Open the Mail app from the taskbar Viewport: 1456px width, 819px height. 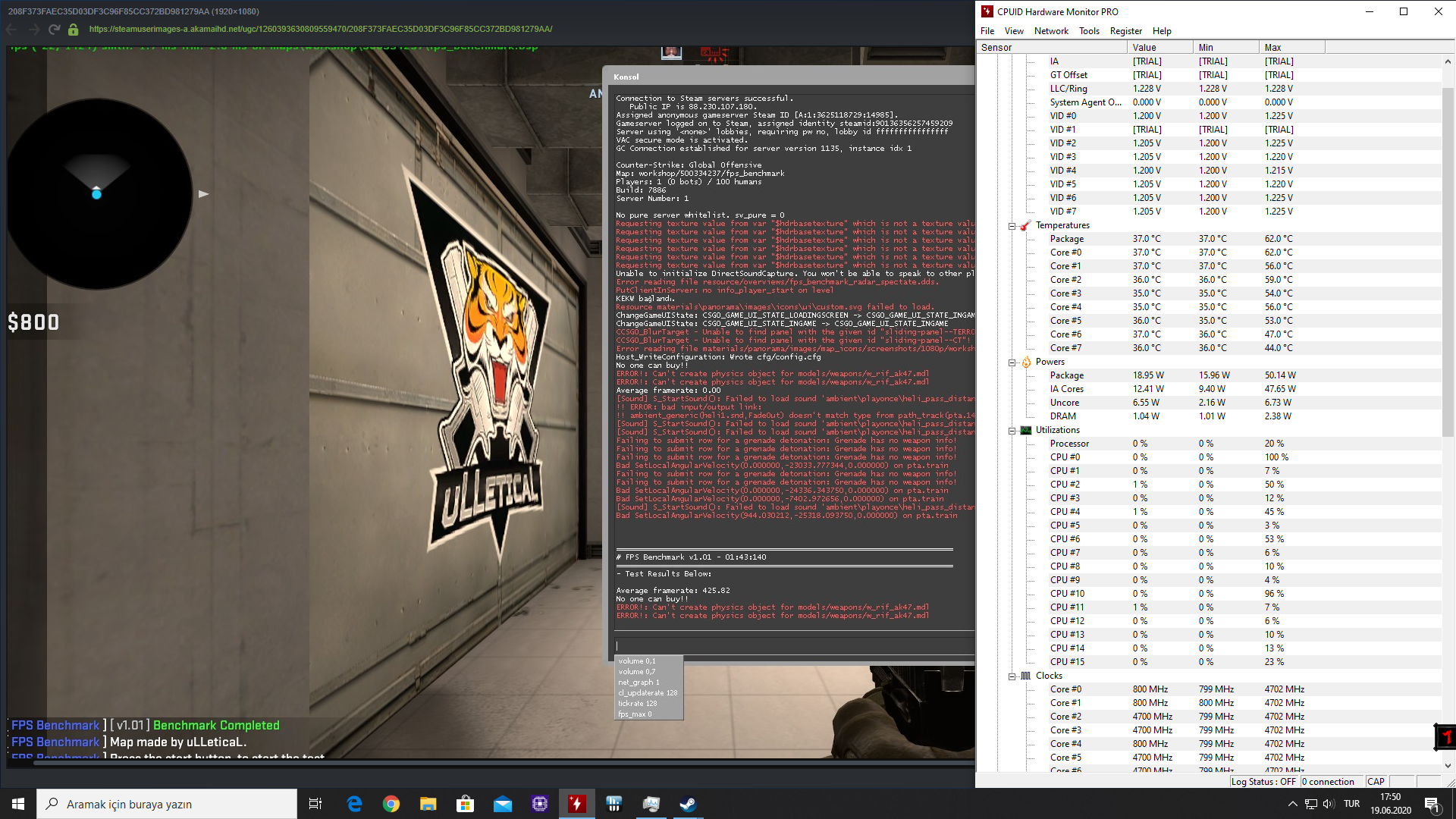[x=503, y=804]
